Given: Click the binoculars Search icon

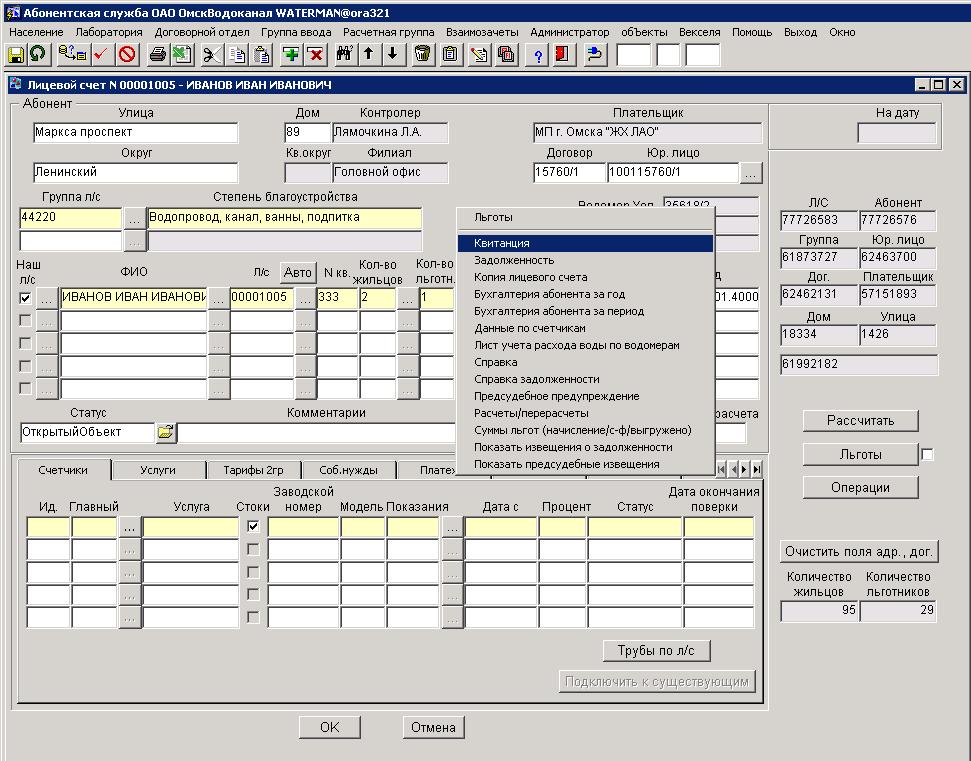Looking at the screenshot, I should (x=345, y=55).
